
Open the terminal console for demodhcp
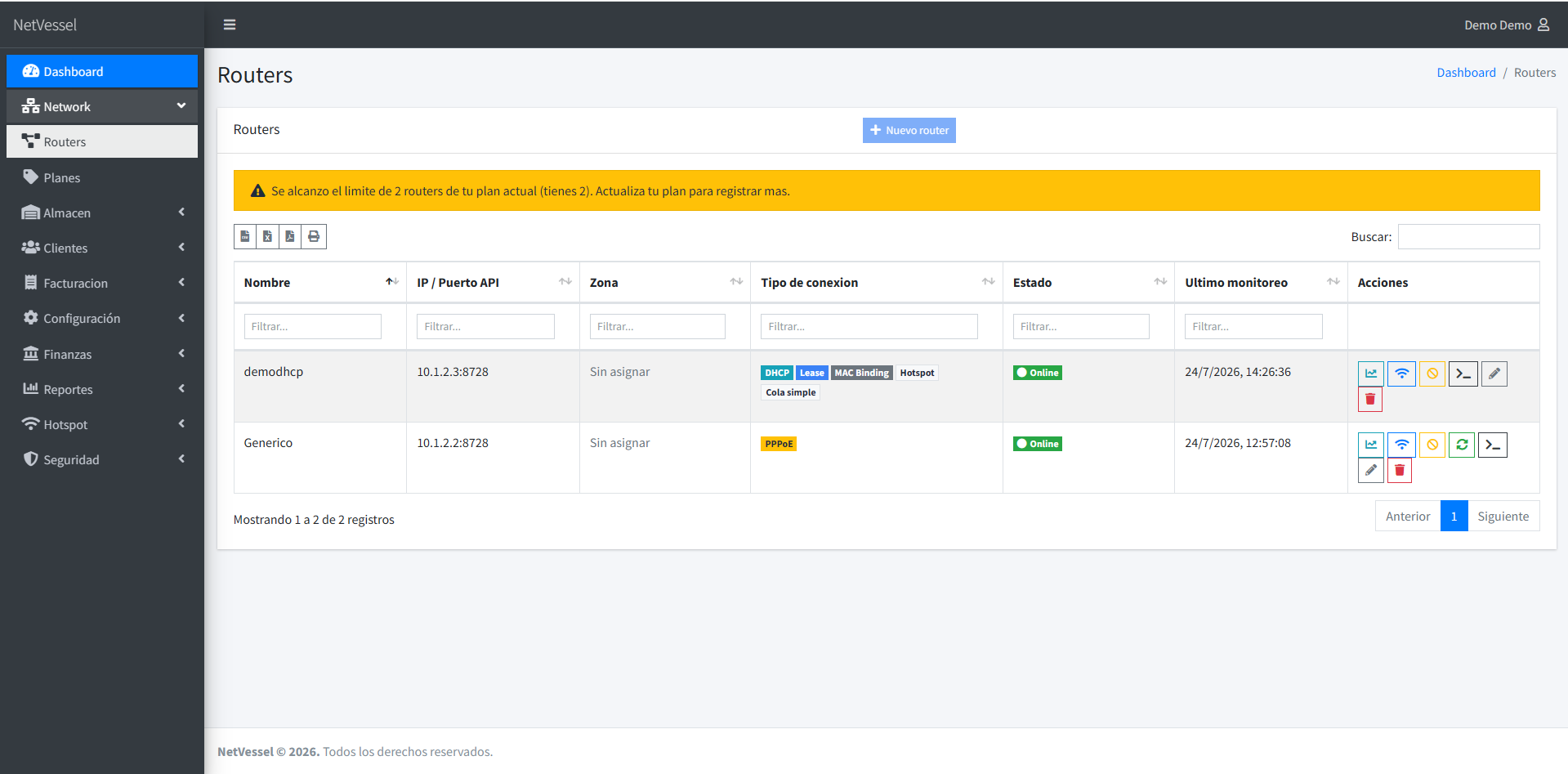[1463, 374]
